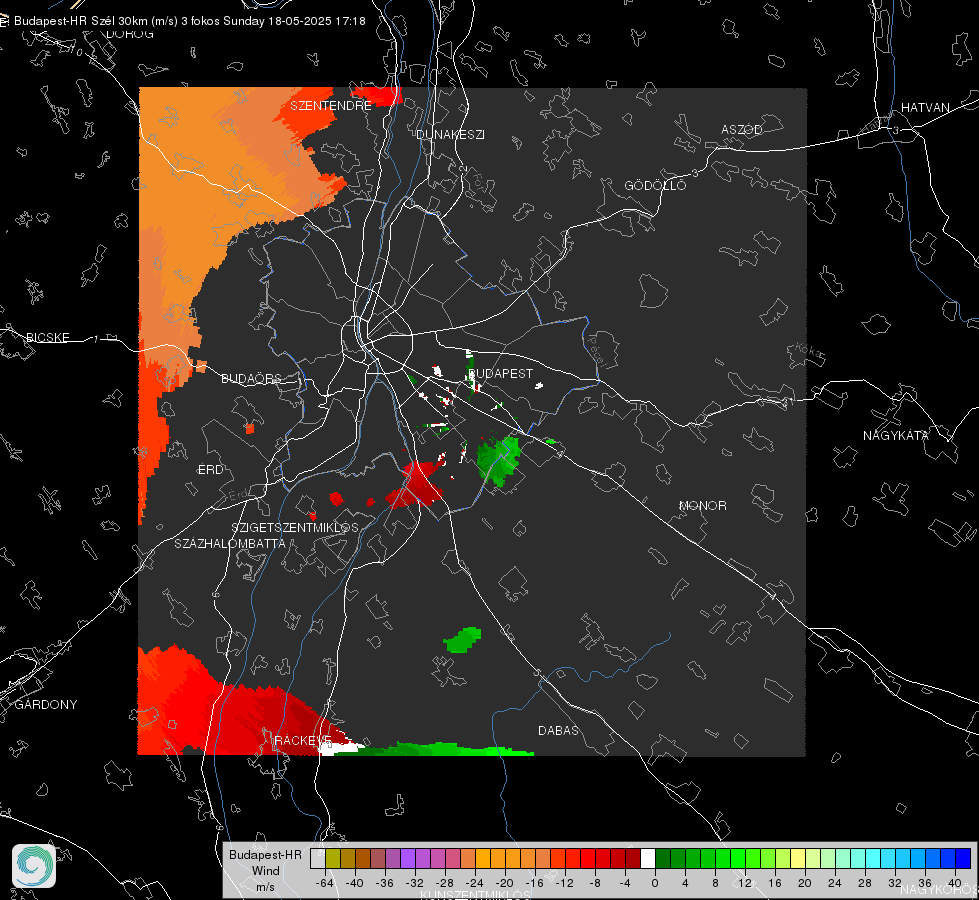Click the '-40' legend value
The height and width of the screenshot is (900, 979).
pos(355,883)
